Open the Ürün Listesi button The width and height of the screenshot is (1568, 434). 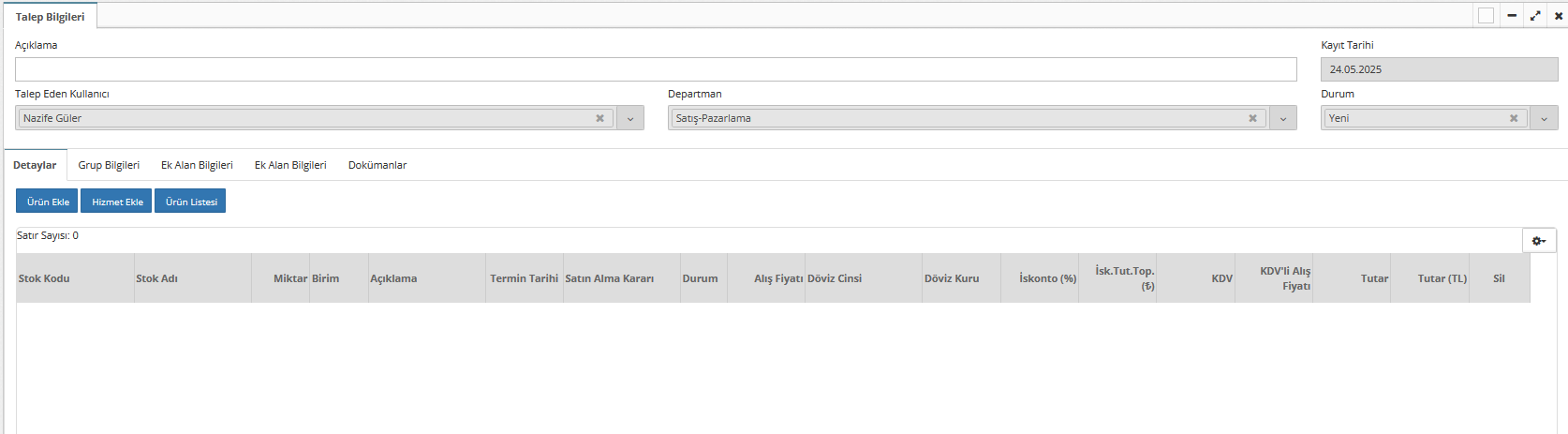[191, 202]
